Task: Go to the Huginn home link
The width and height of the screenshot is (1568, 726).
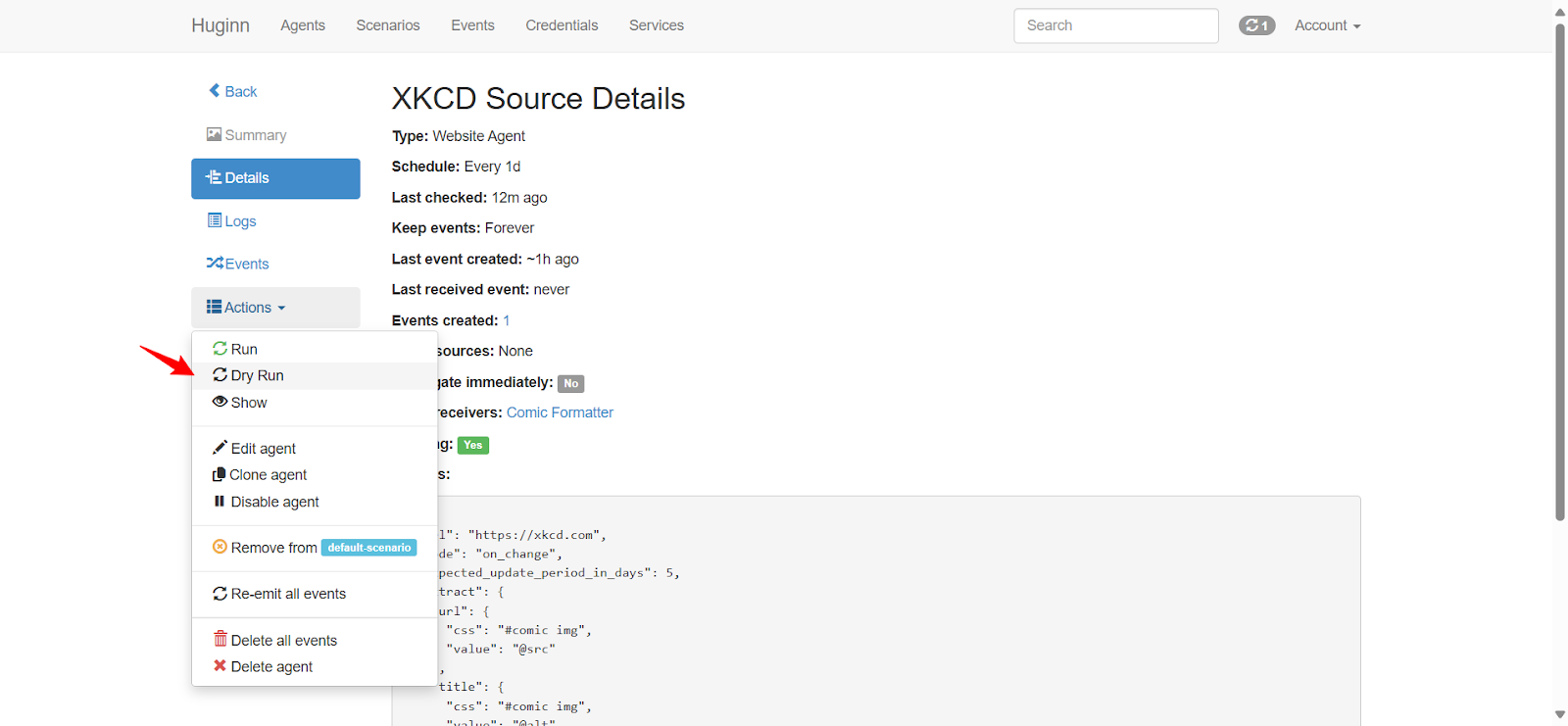Action: 220,25
